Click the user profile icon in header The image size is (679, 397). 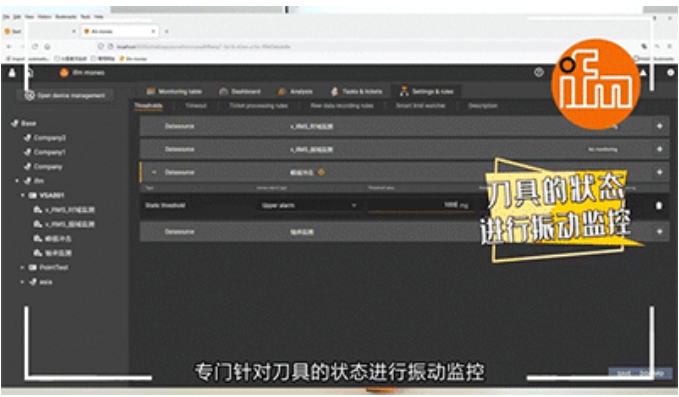[x=12, y=72]
